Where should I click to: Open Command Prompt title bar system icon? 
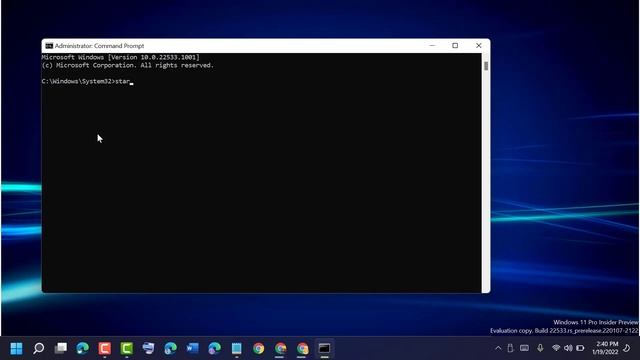click(49, 46)
